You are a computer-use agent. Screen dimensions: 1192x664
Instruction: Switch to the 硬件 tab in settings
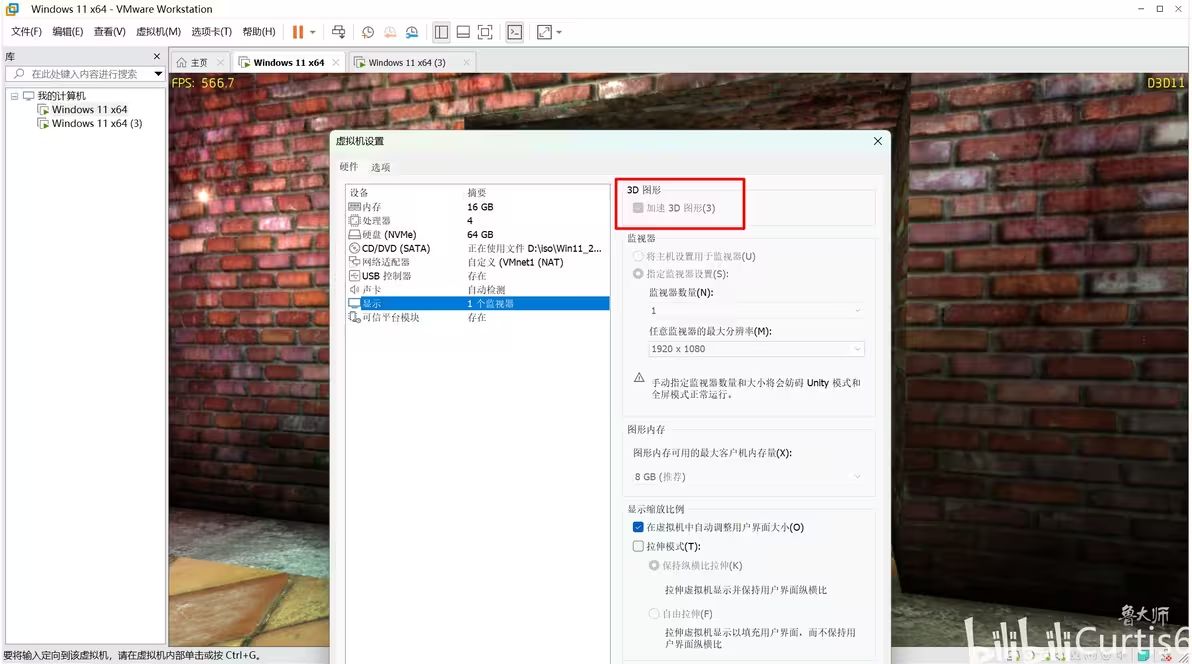pyautogui.click(x=349, y=167)
